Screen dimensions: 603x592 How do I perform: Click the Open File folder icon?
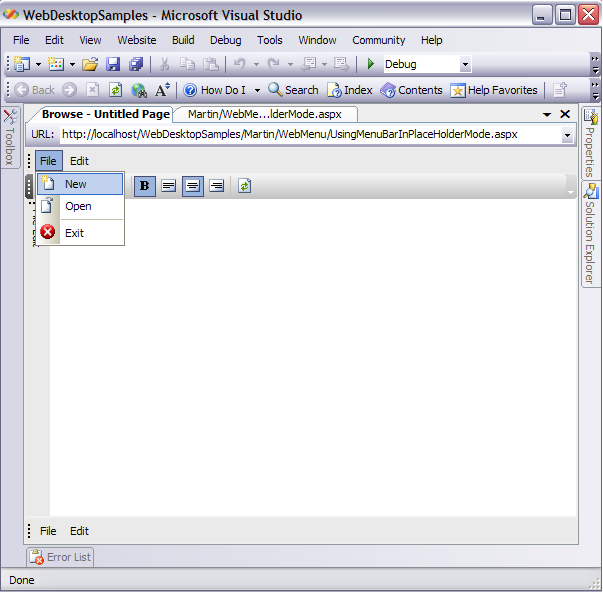pos(90,64)
